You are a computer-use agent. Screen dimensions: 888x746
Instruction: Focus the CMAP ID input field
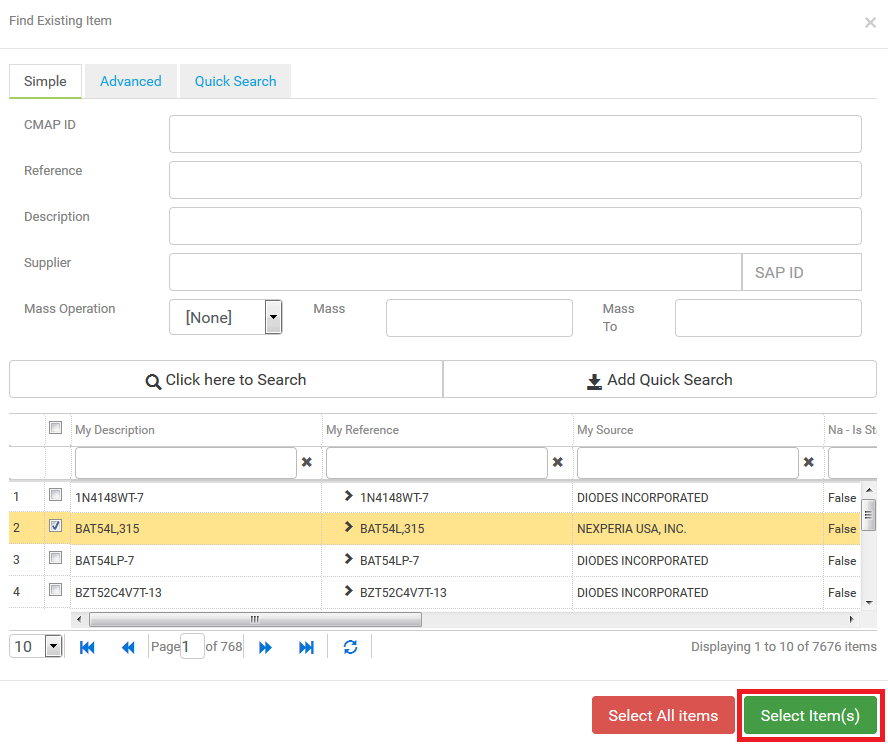coord(515,133)
